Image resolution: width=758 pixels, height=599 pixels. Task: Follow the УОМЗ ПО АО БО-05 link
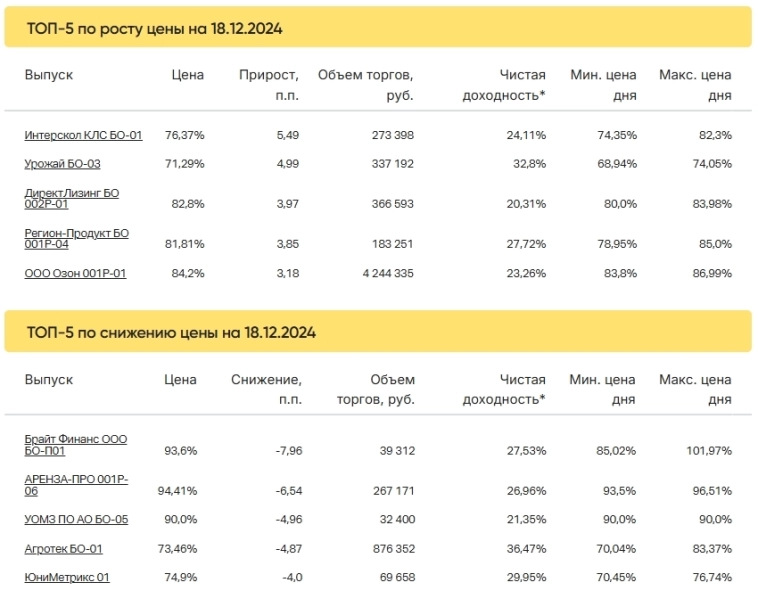76,520
